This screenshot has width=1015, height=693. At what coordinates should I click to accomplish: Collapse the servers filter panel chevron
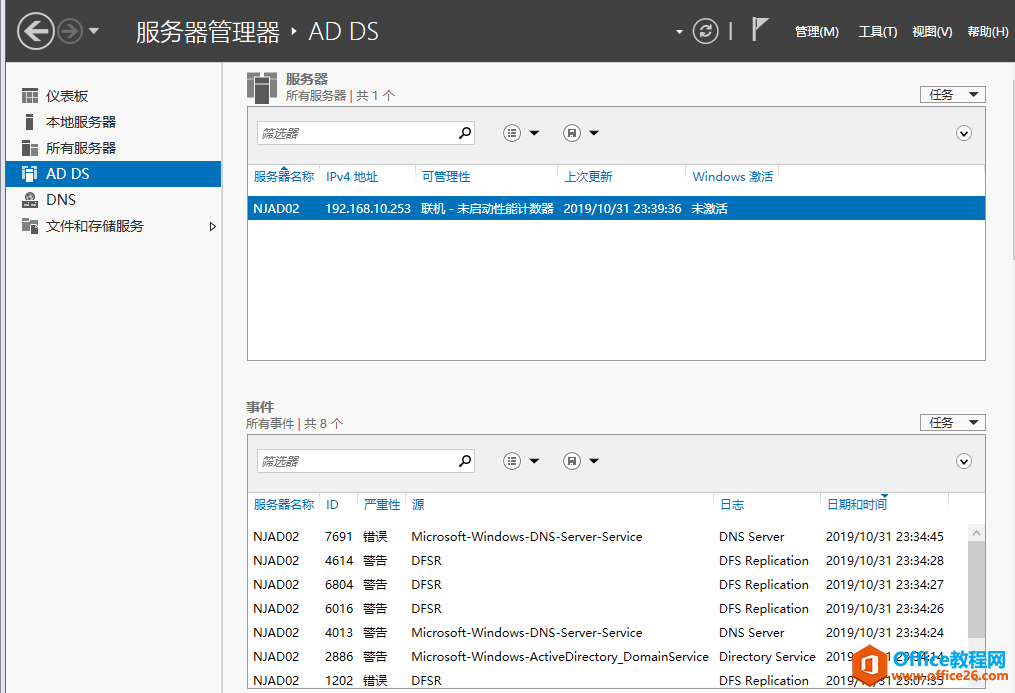964,133
